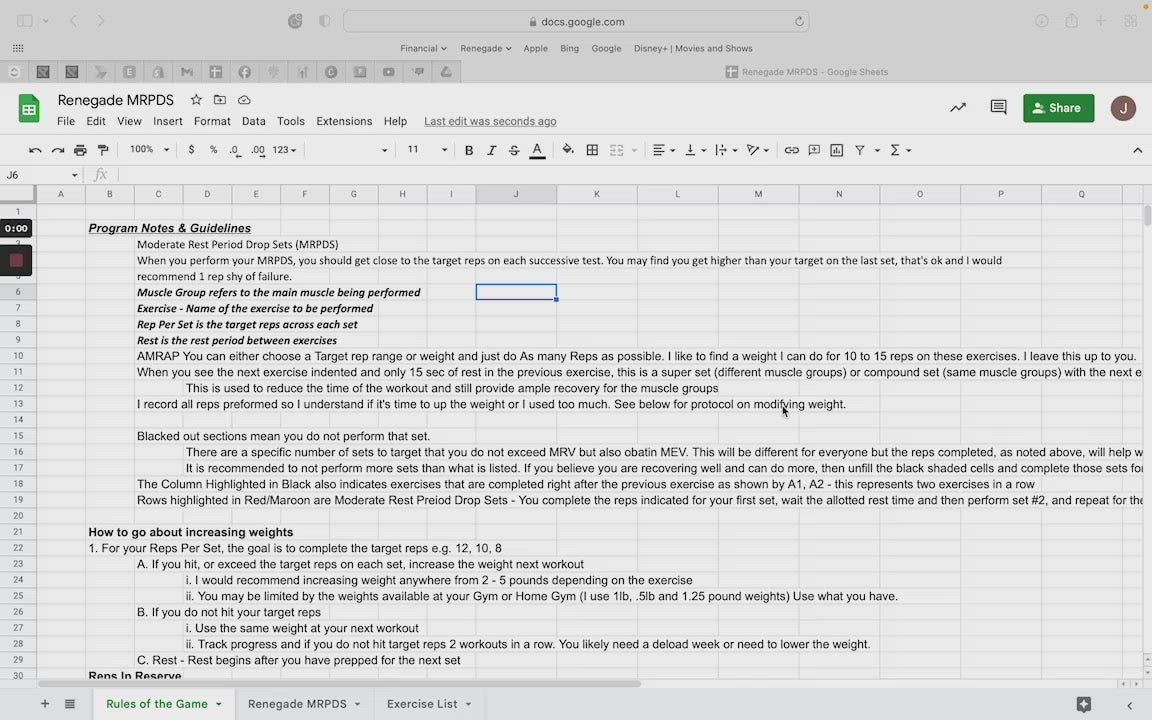Open the zoom 100% dropdown

pos(149,150)
